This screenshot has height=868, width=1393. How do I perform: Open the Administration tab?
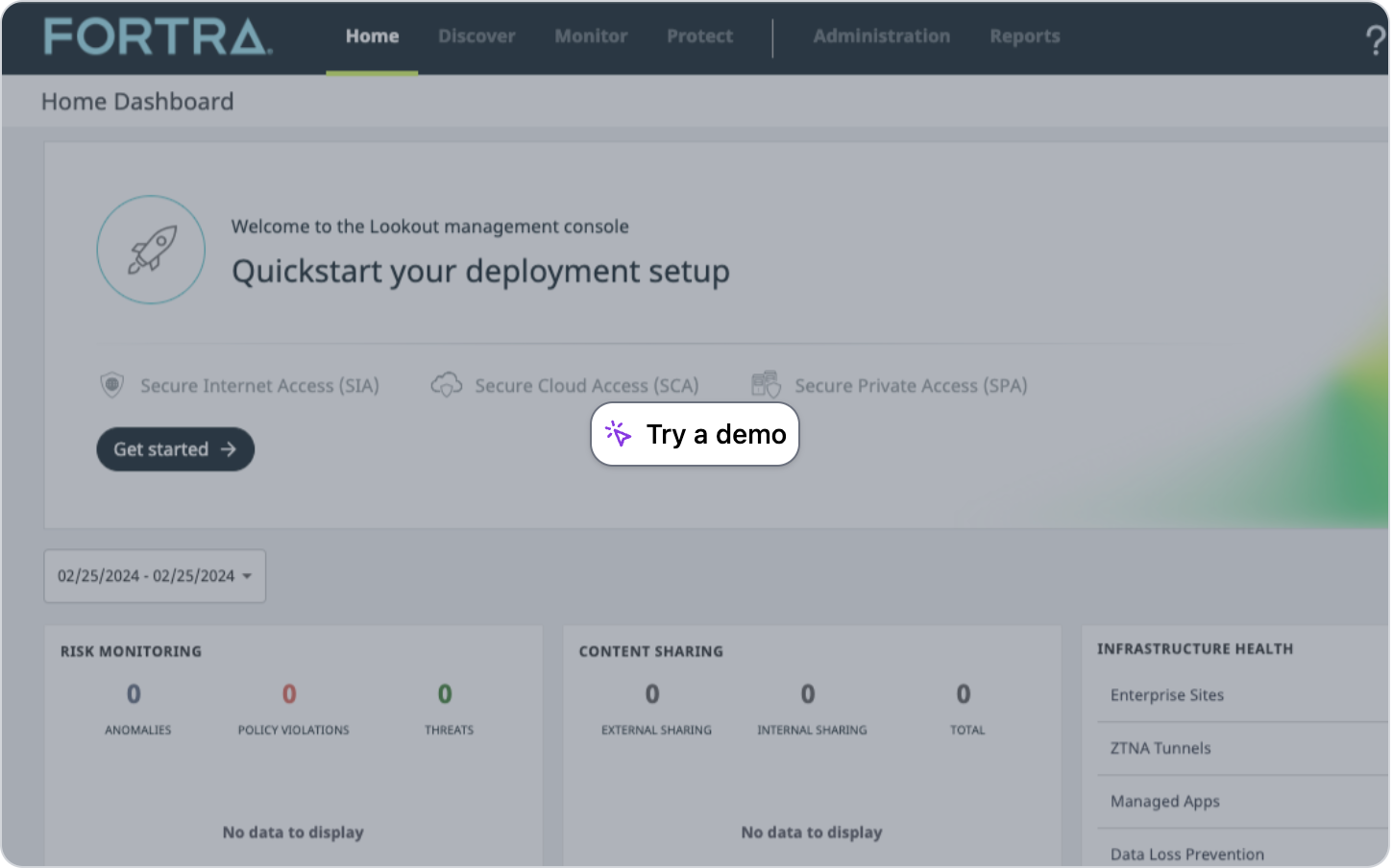(881, 36)
